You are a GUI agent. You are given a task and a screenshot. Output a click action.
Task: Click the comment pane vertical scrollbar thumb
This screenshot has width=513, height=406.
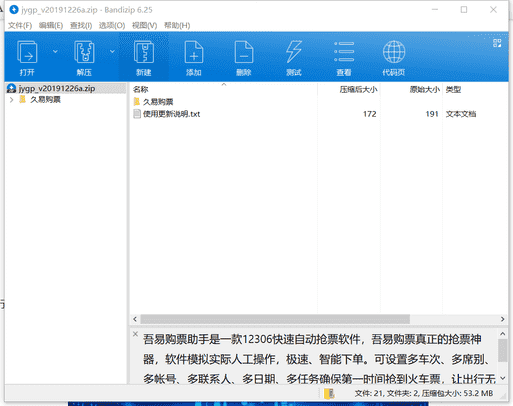[x=502, y=351]
